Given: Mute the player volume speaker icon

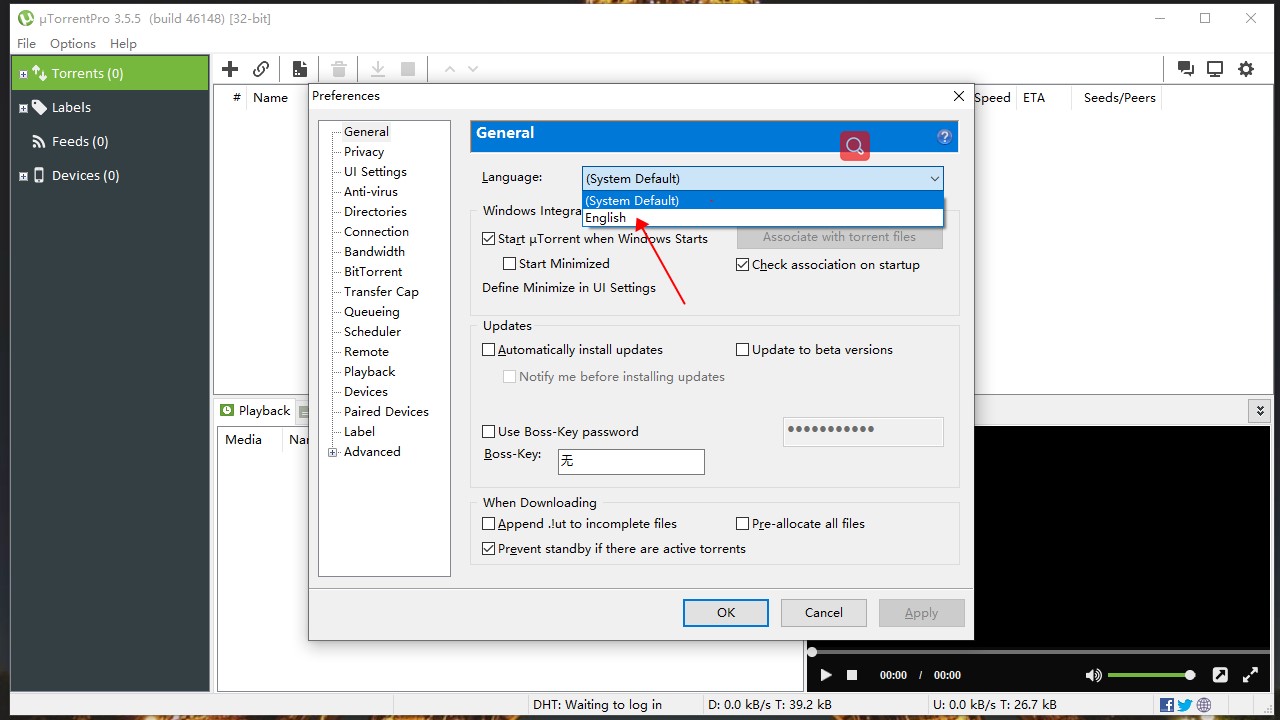Looking at the screenshot, I should point(1094,675).
